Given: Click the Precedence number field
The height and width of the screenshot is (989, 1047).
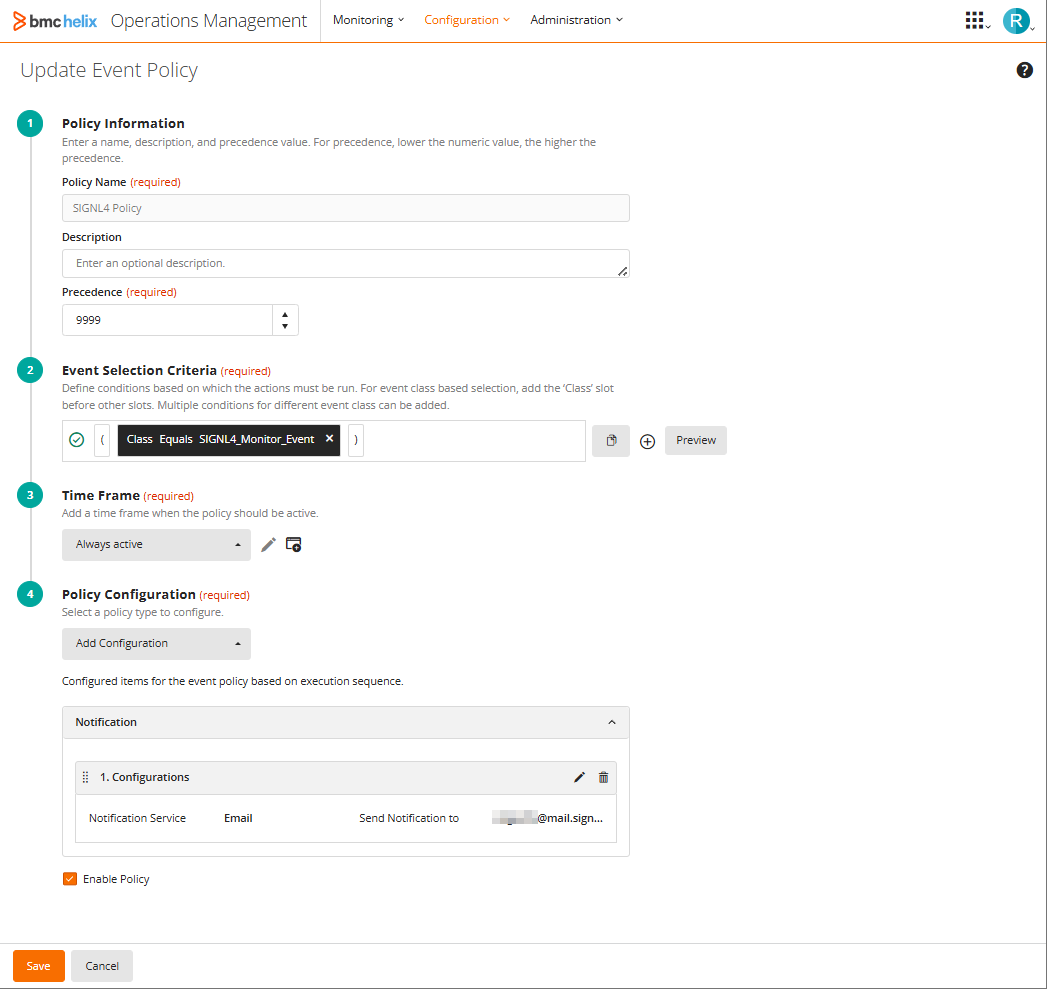Looking at the screenshot, I should (x=167, y=321).
